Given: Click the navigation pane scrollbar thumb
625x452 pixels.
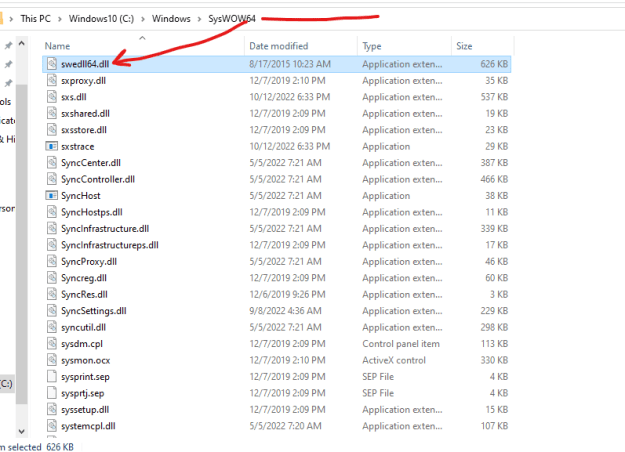Looking at the screenshot, I should pyautogui.click(x=22, y=244).
